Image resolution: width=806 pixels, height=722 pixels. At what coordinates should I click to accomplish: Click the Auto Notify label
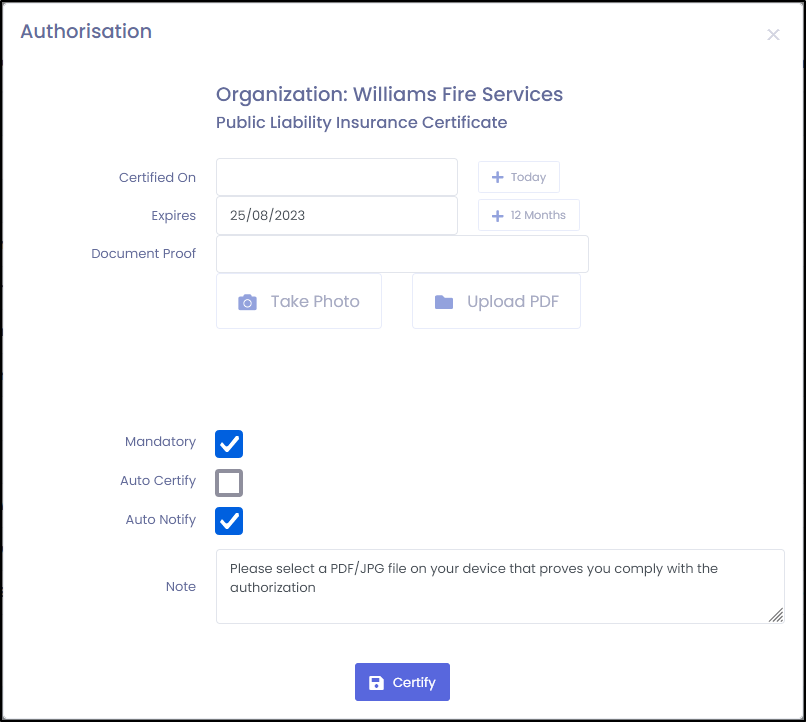160,520
